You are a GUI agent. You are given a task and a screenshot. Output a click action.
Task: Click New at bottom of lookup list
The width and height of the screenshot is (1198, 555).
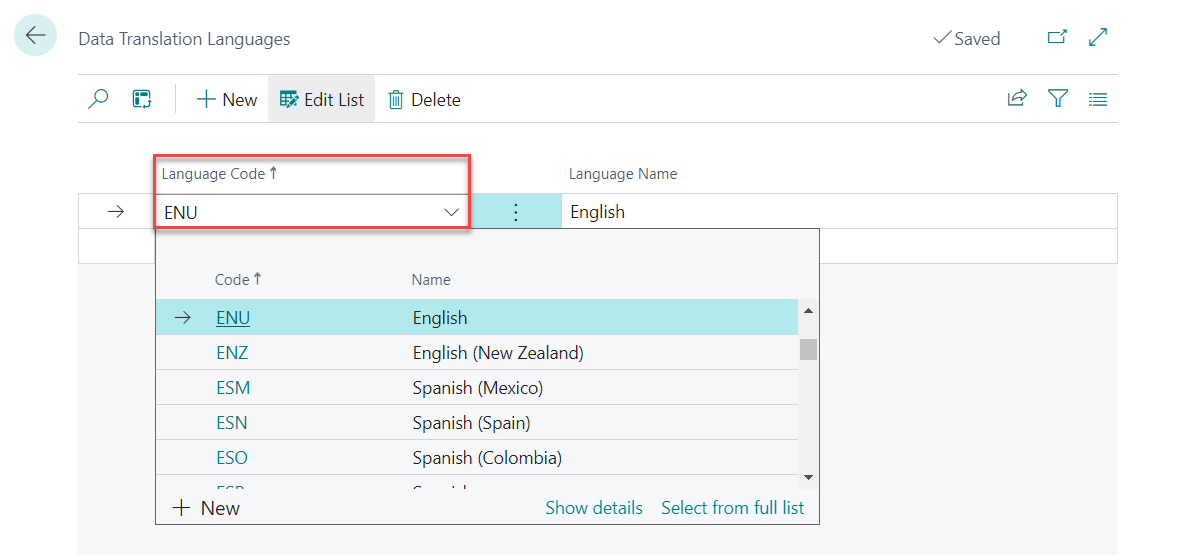point(207,508)
